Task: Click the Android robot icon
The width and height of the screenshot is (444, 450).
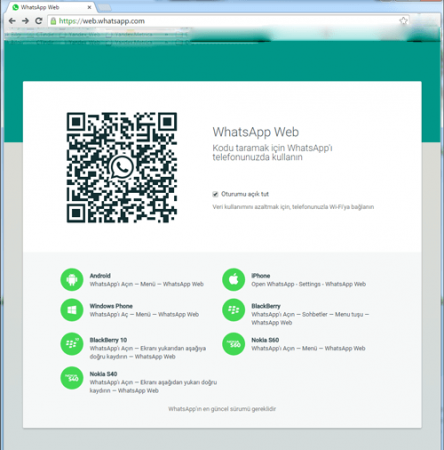Action: [x=72, y=280]
